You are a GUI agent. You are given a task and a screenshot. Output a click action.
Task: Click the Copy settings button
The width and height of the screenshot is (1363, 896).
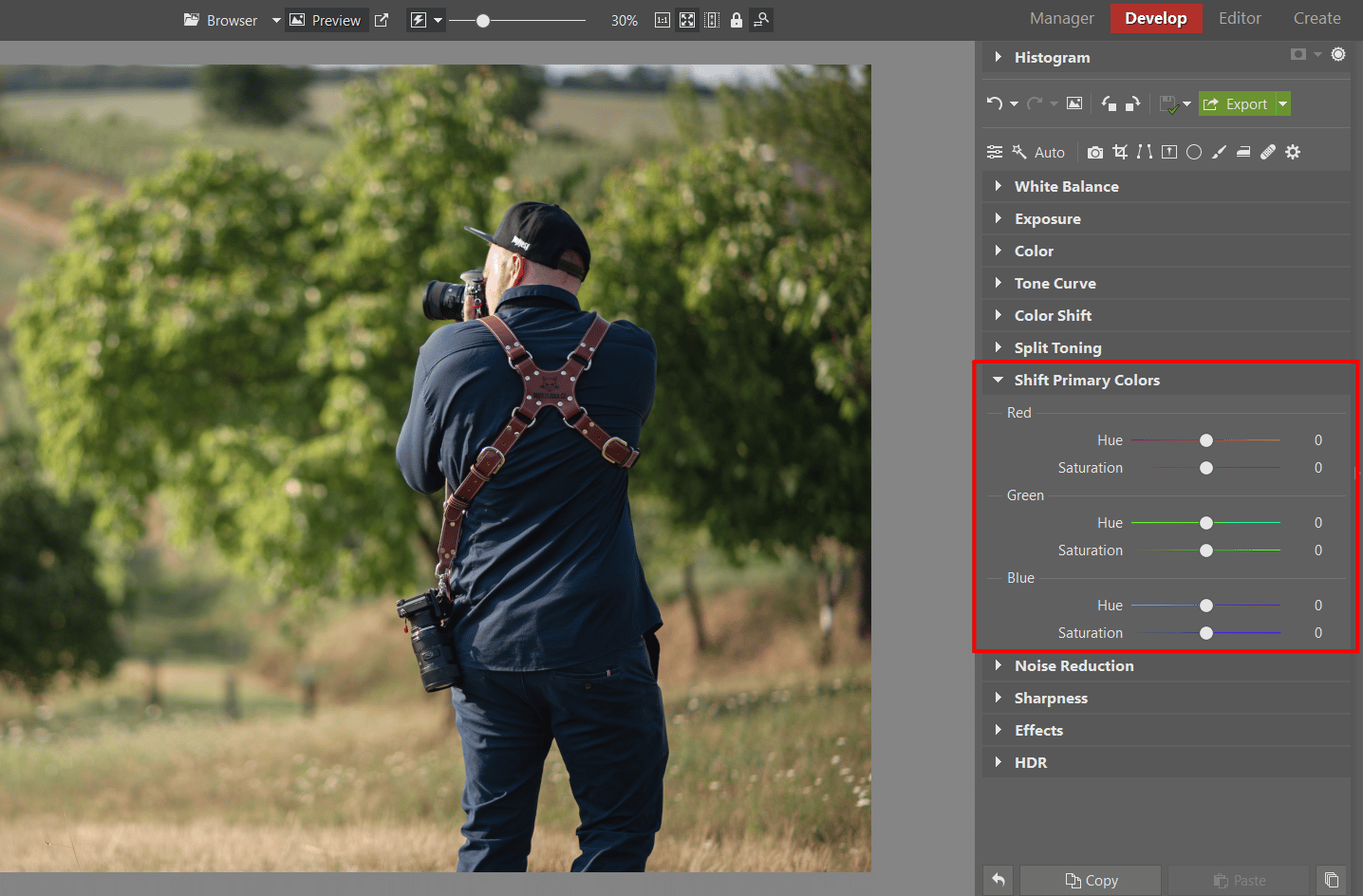pos(1091,880)
